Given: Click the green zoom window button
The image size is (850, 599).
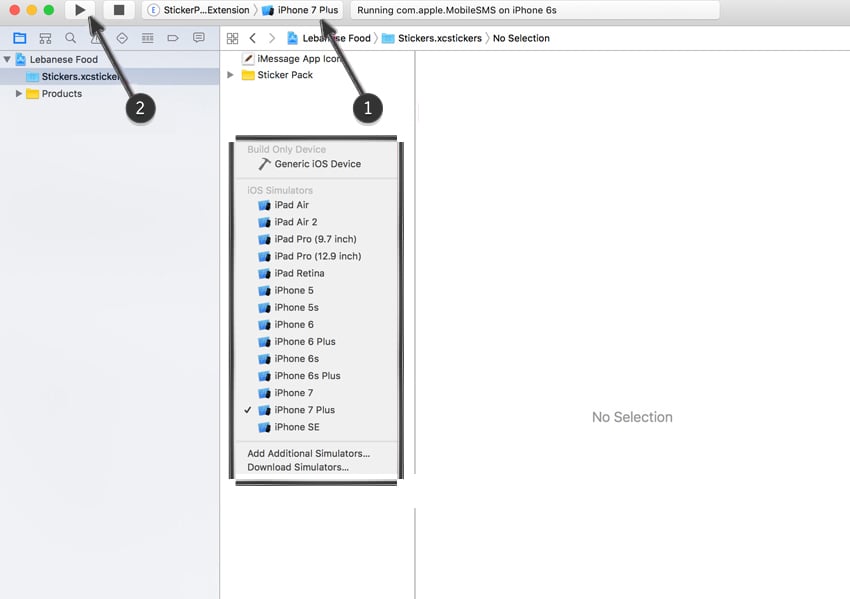Looking at the screenshot, I should [x=49, y=10].
